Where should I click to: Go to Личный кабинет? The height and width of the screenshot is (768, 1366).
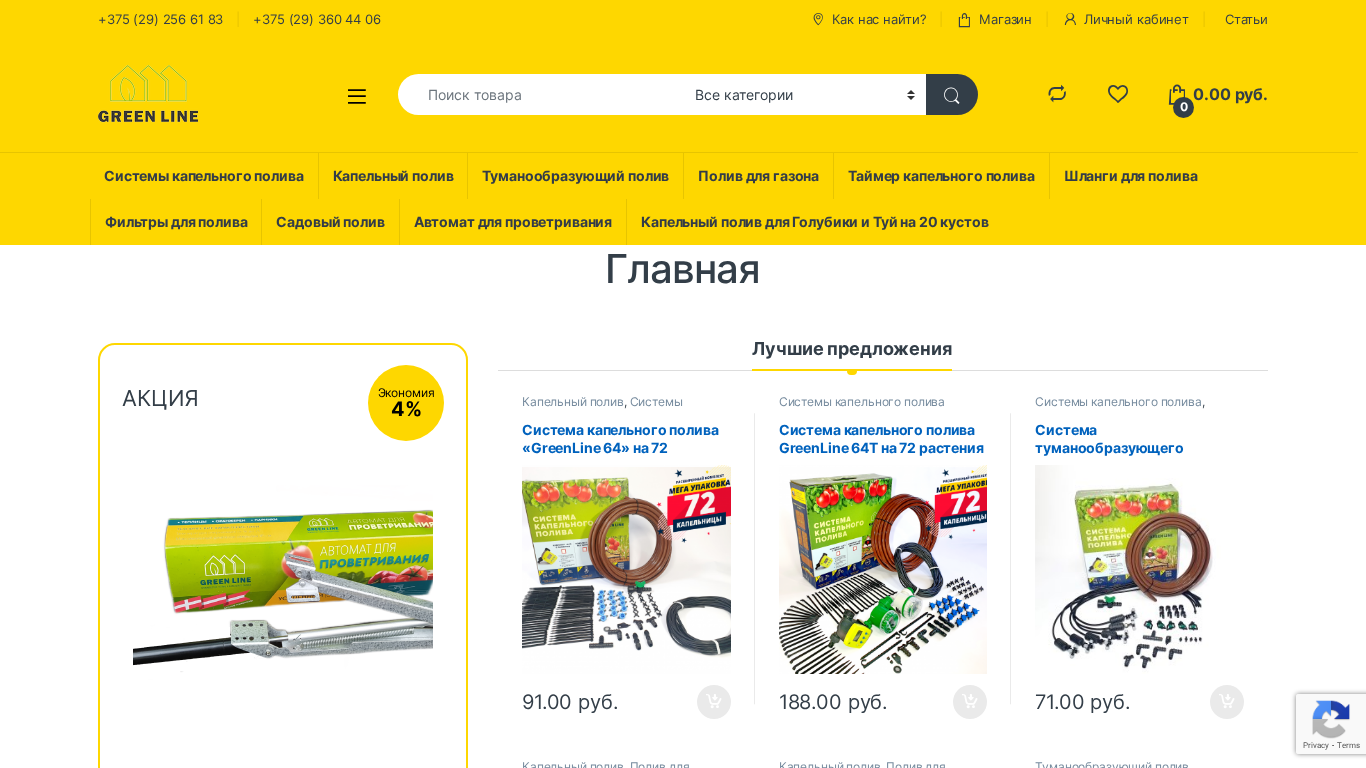[1126, 20]
